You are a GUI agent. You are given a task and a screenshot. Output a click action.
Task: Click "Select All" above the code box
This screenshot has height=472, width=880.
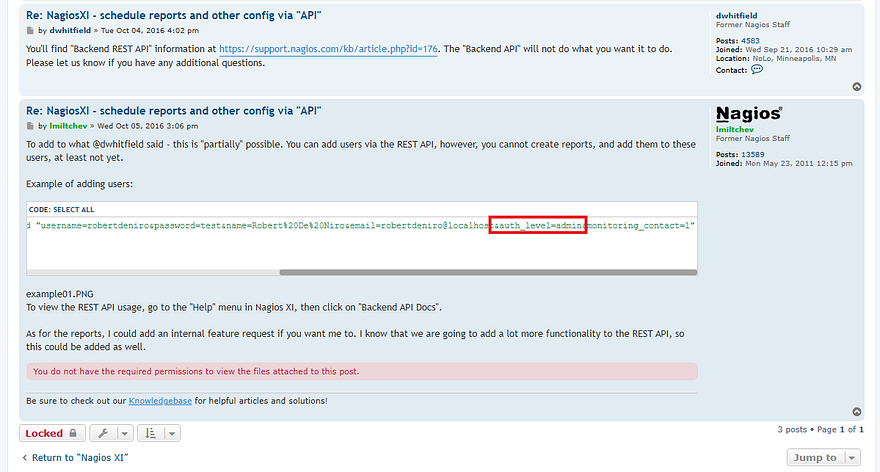click(x=74, y=210)
